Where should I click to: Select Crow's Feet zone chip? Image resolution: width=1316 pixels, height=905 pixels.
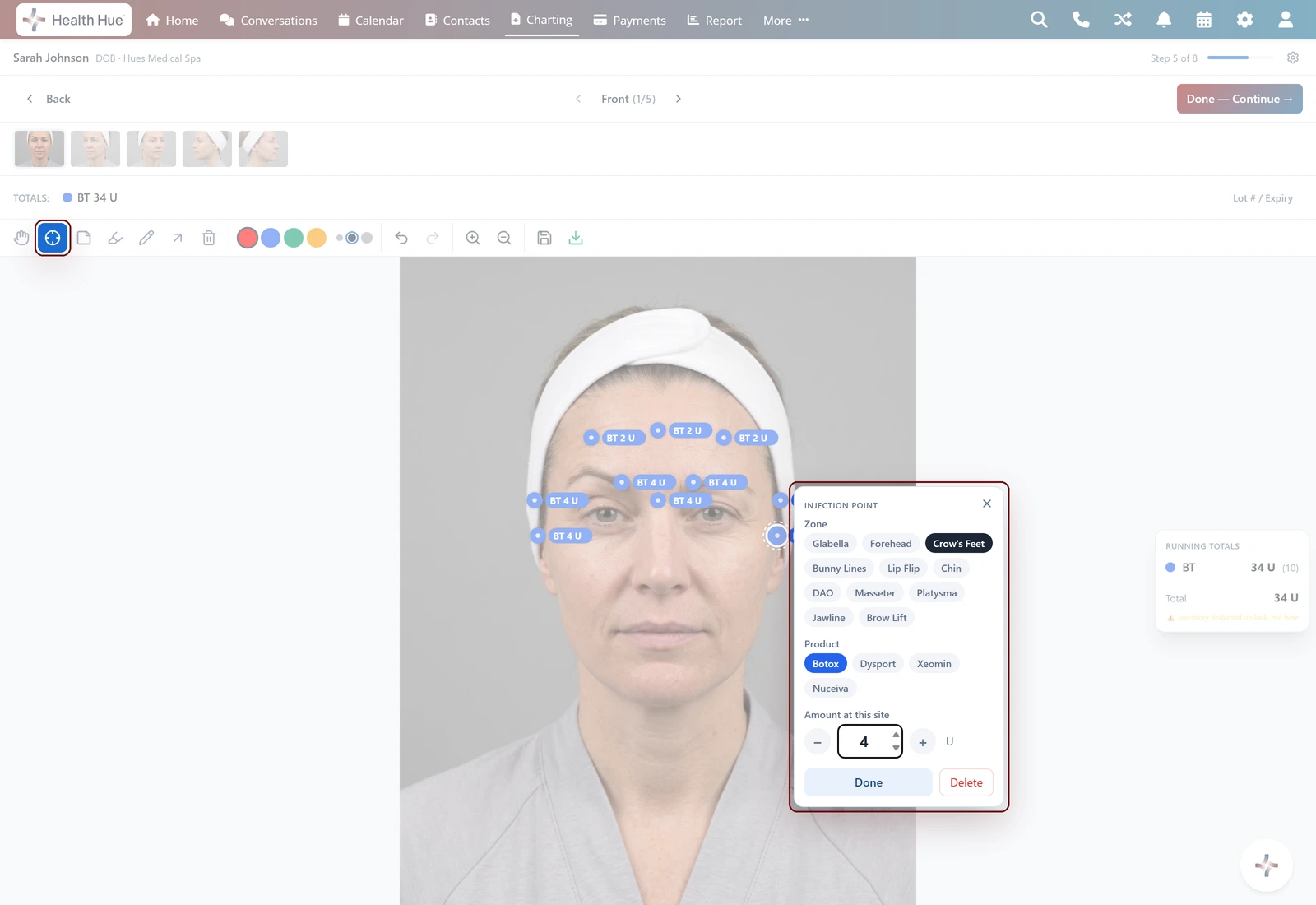(959, 544)
